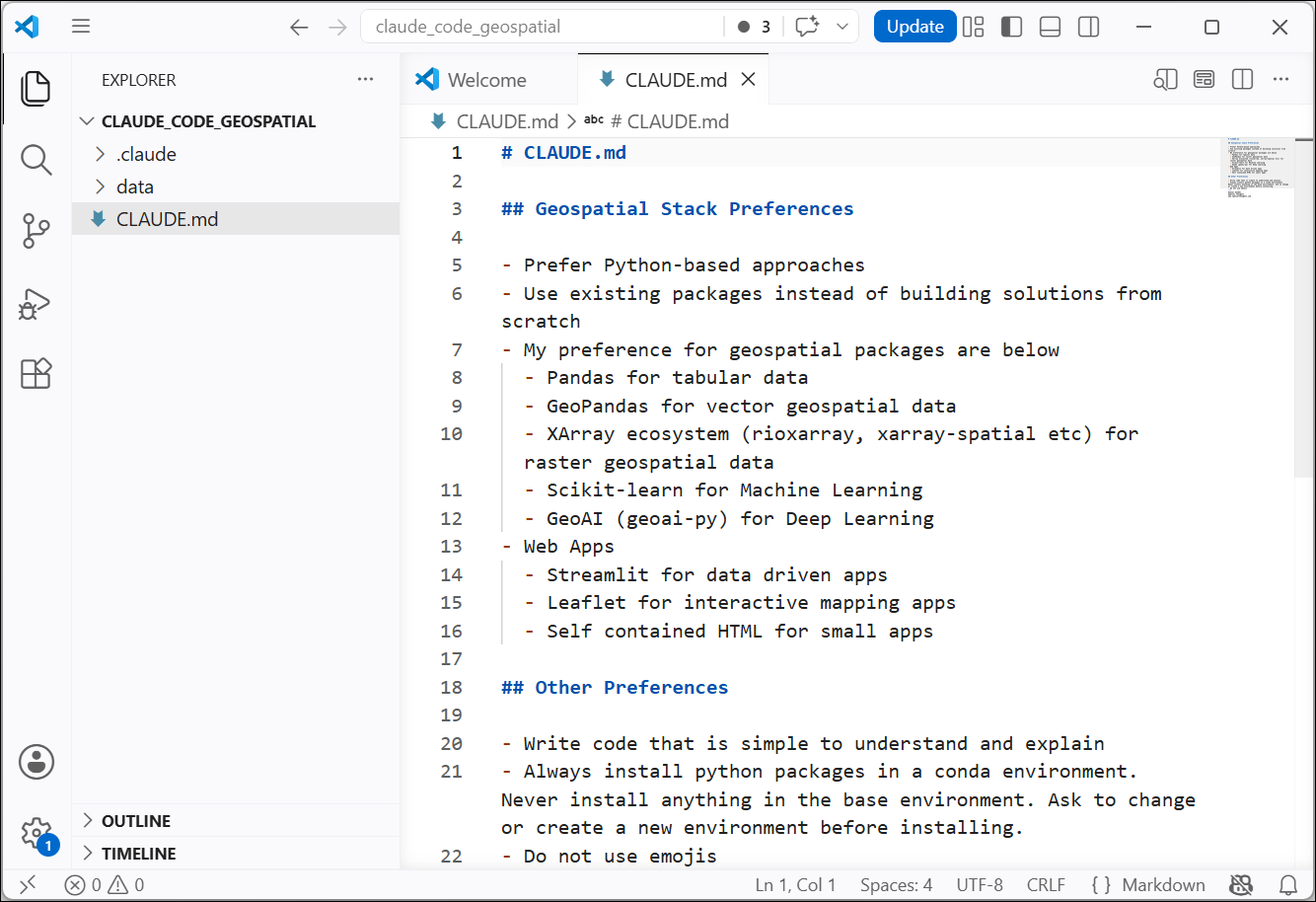Click the Update button

pos(914,27)
